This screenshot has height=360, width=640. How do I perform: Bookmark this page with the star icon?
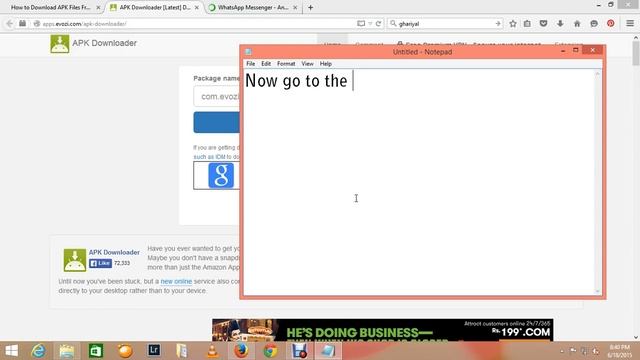pos(513,24)
